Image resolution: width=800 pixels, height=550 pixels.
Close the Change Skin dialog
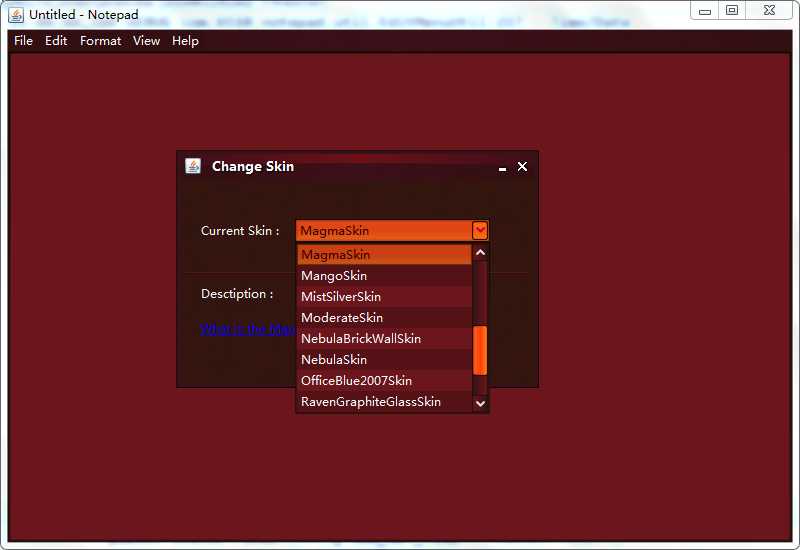pyautogui.click(x=522, y=166)
